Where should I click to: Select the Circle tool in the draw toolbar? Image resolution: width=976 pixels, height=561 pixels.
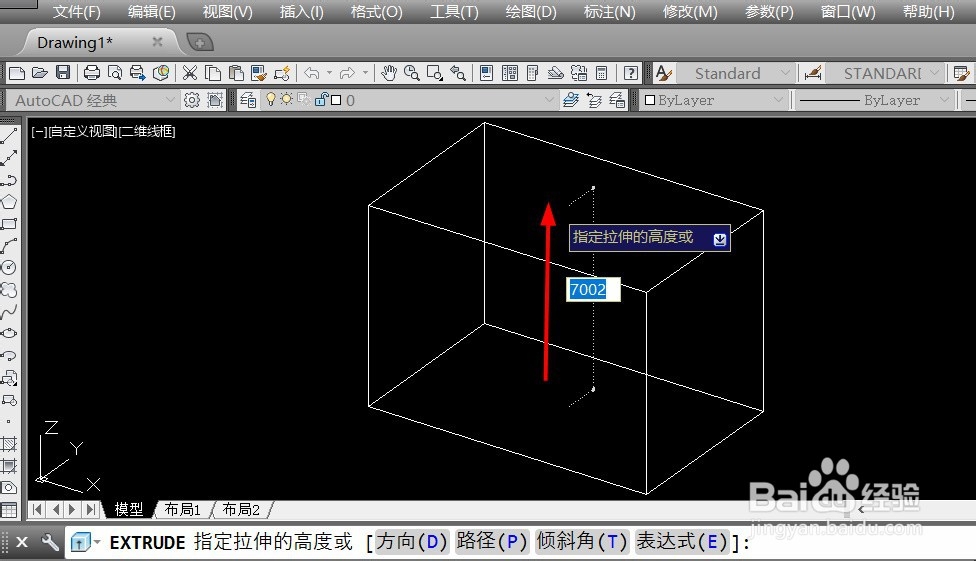(x=9, y=268)
